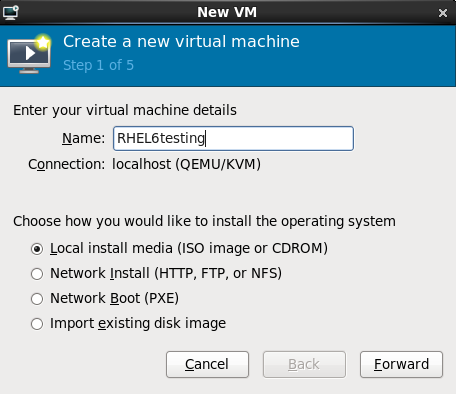Screen dimensions: 456x394
Task: Click the 'localhost (QEMU/KVM)' connection text
Action: 186,164
